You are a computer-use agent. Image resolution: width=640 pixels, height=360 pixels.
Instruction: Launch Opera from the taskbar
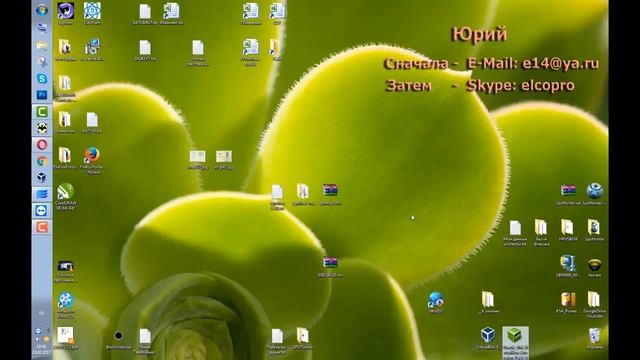[x=42, y=144]
